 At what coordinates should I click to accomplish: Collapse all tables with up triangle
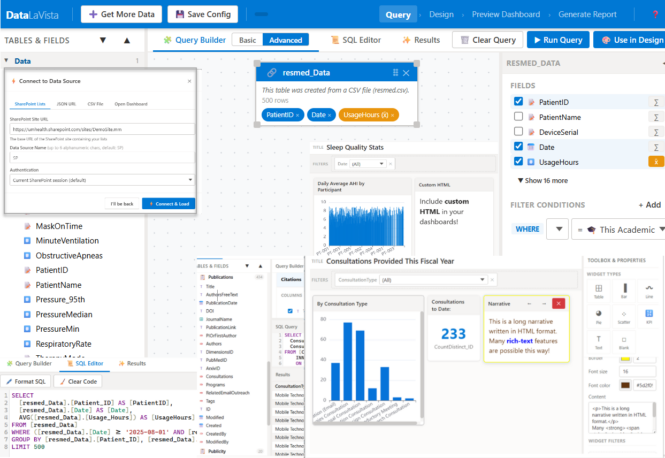[x=127, y=40]
